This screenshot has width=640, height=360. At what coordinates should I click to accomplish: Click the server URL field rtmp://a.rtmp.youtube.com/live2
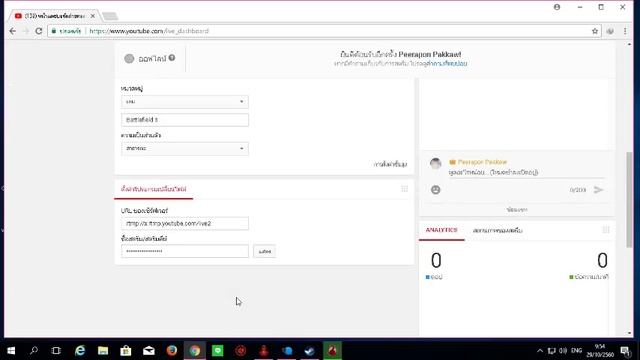(x=184, y=223)
